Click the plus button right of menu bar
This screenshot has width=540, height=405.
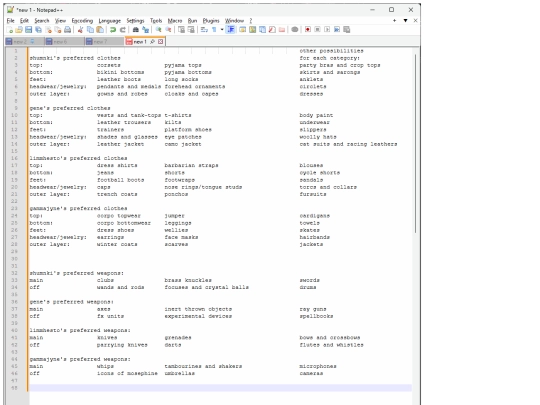click(394, 21)
